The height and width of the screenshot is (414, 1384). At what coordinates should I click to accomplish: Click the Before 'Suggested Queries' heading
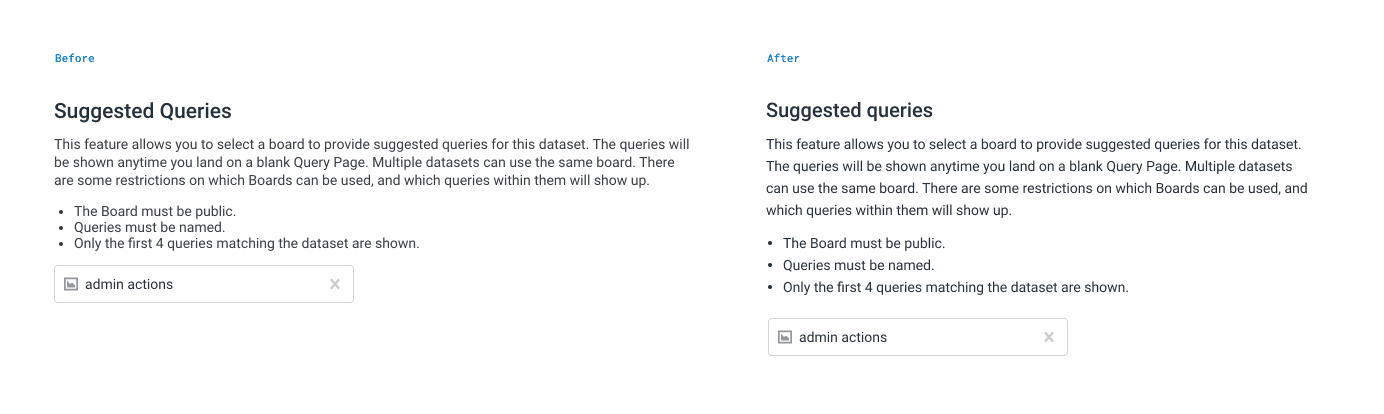143,111
